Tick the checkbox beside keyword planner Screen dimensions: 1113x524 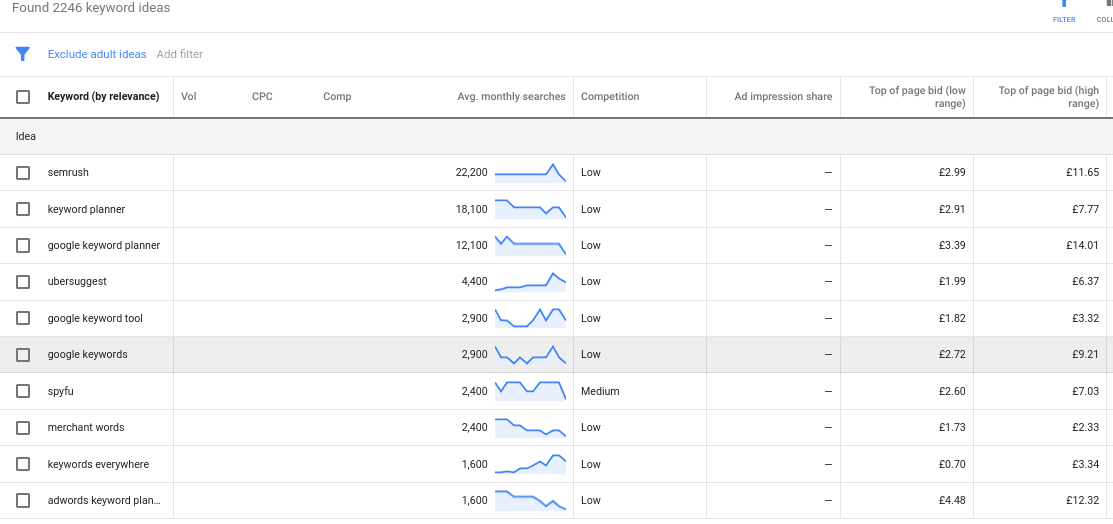pyautogui.click(x=23, y=210)
